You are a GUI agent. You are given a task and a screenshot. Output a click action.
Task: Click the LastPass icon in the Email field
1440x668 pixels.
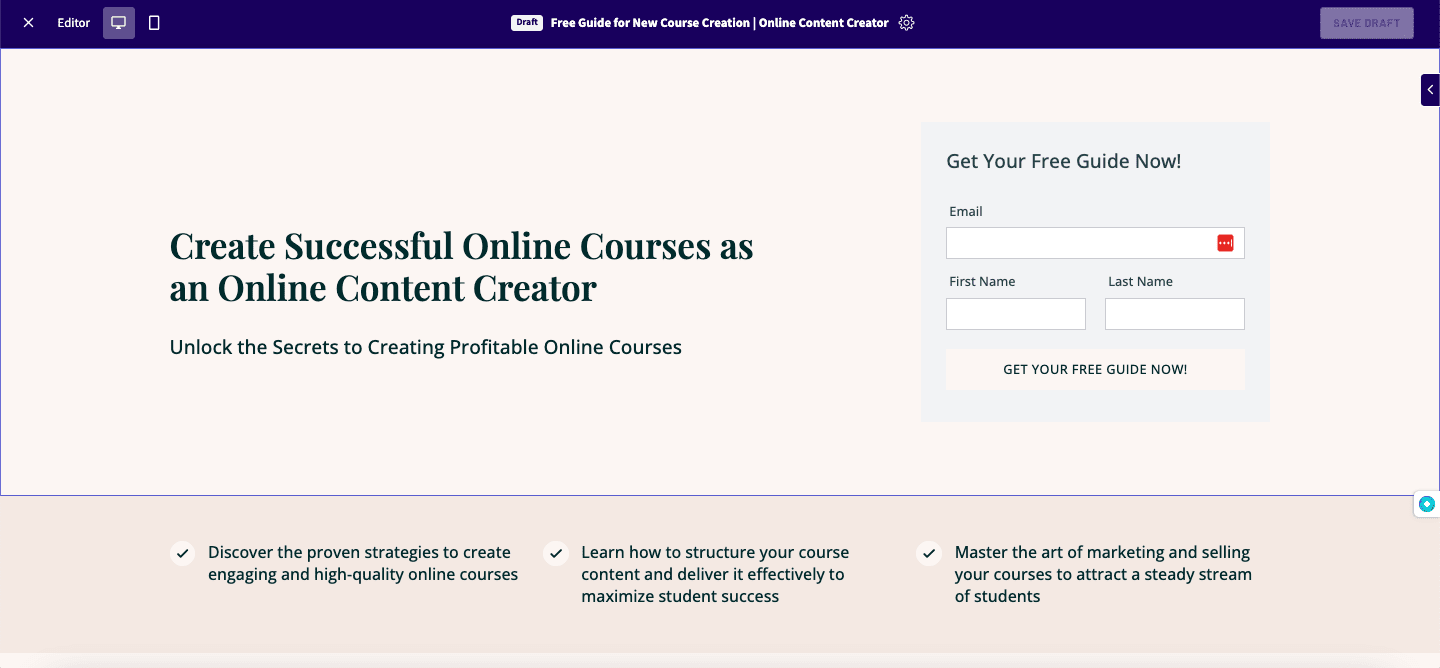1225,242
